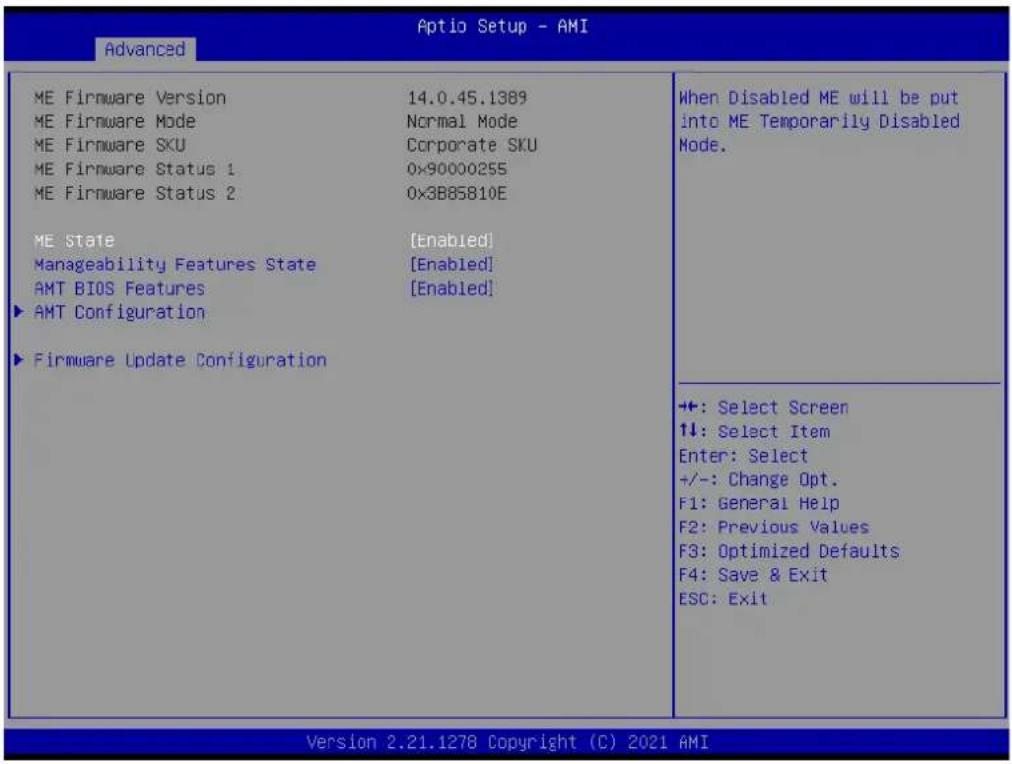Open the Advanced tab

[x=145, y=49]
